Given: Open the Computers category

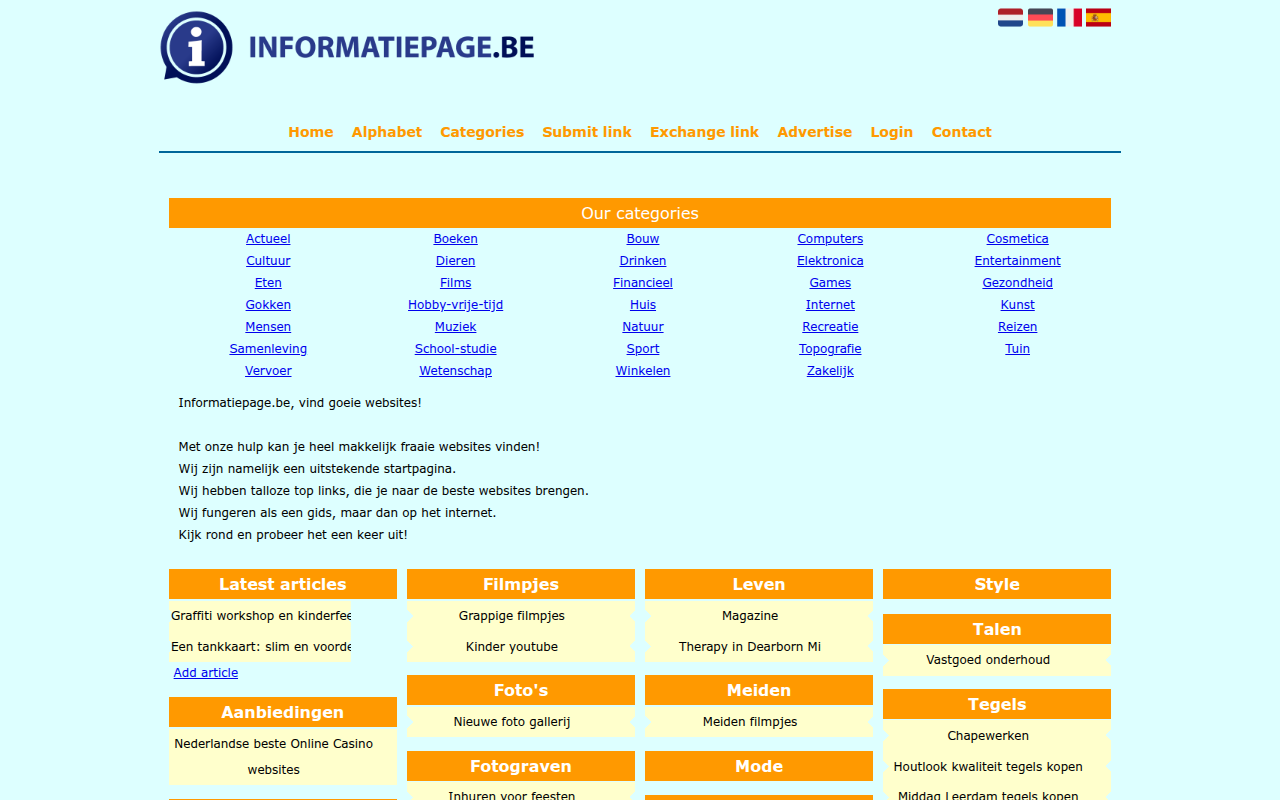Looking at the screenshot, I should (830, 239).
